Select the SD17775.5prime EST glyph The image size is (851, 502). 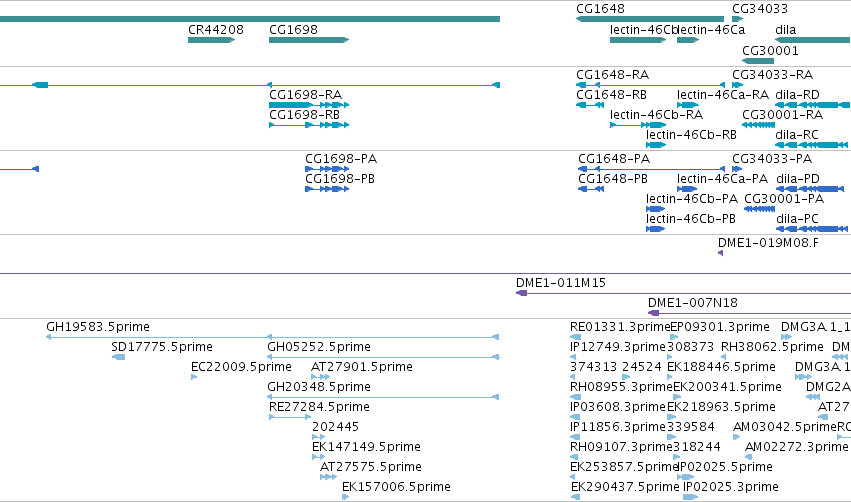(118, 357)
